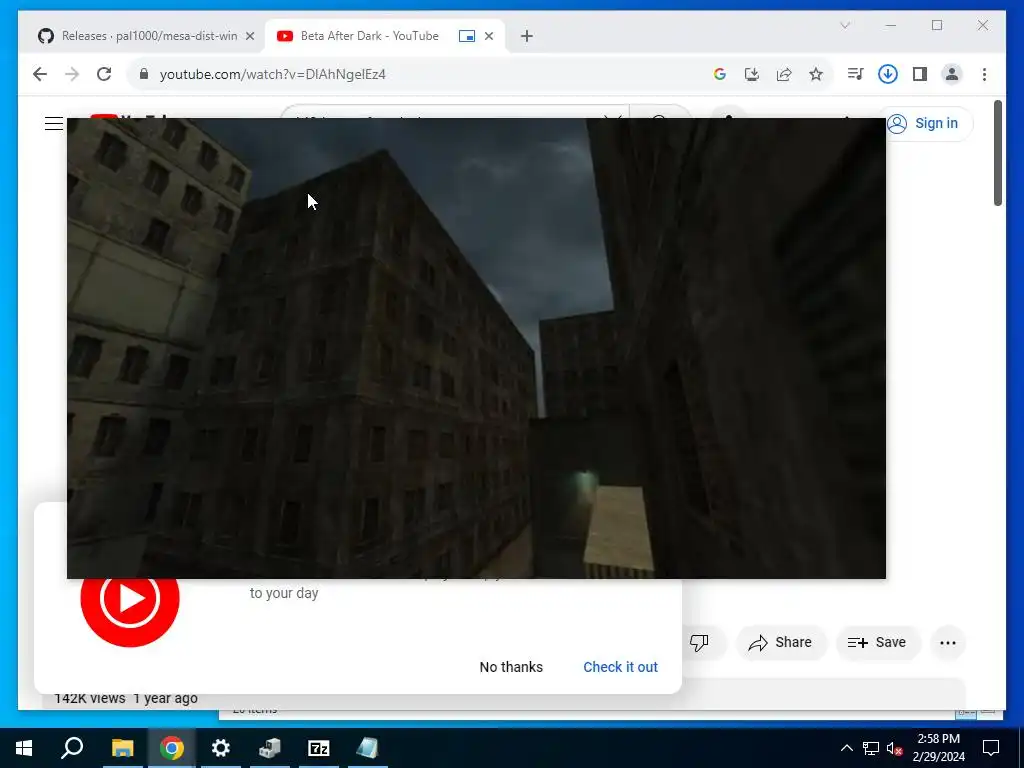Click the Google icon in the address bar

tap(720, 74)
